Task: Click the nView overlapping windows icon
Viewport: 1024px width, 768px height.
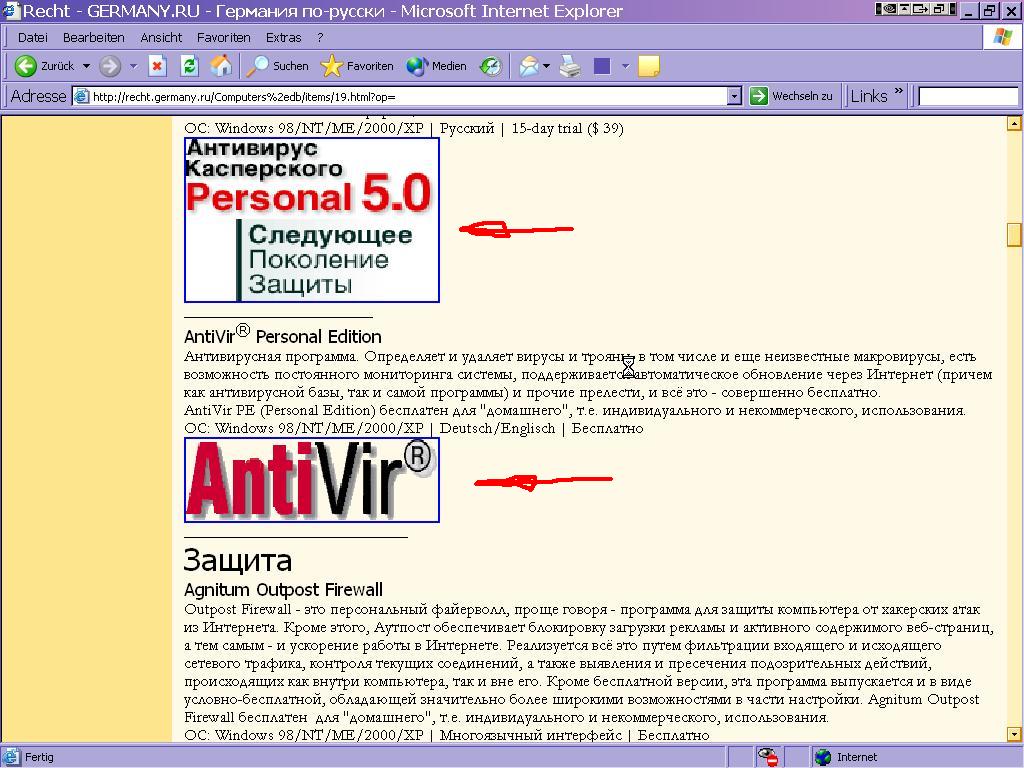Action: (x=939, y=9)
